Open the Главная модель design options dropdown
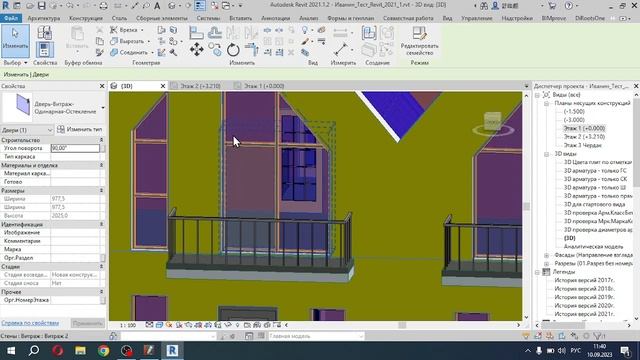640x360 pixels. [316, 336]
